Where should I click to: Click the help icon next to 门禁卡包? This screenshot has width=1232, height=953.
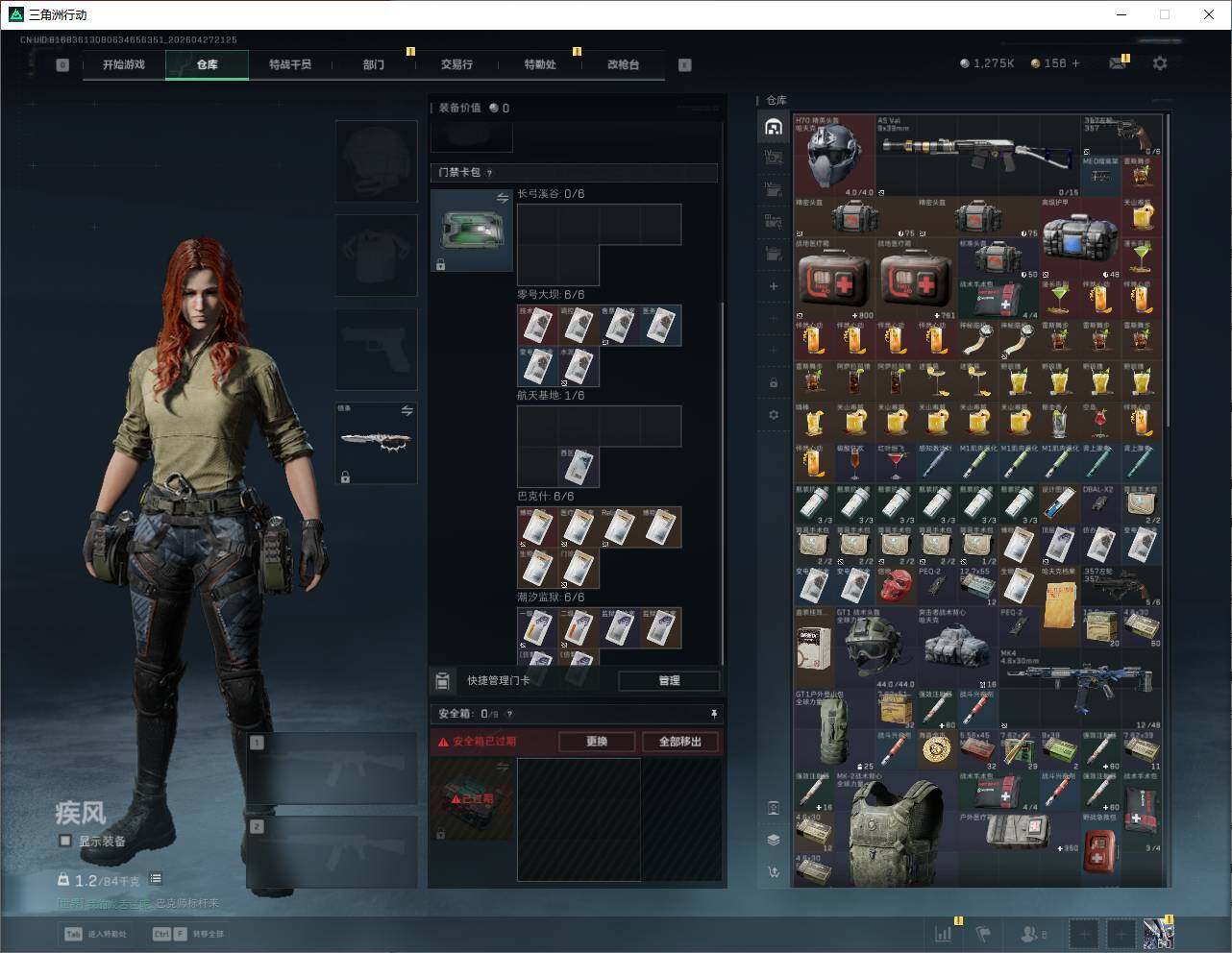[x=490, y=173]
